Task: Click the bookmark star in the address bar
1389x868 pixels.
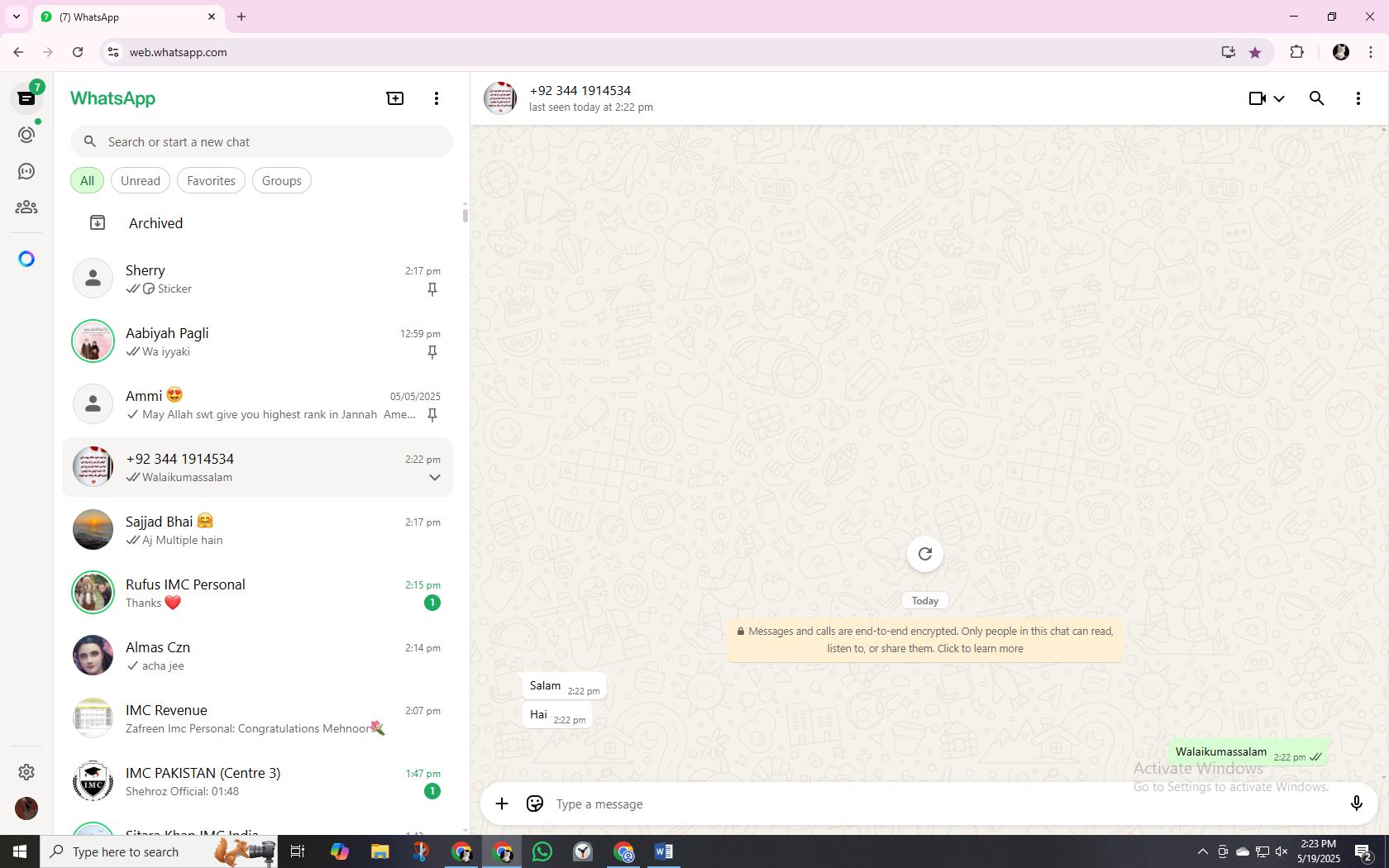Action: point(1255,52)
